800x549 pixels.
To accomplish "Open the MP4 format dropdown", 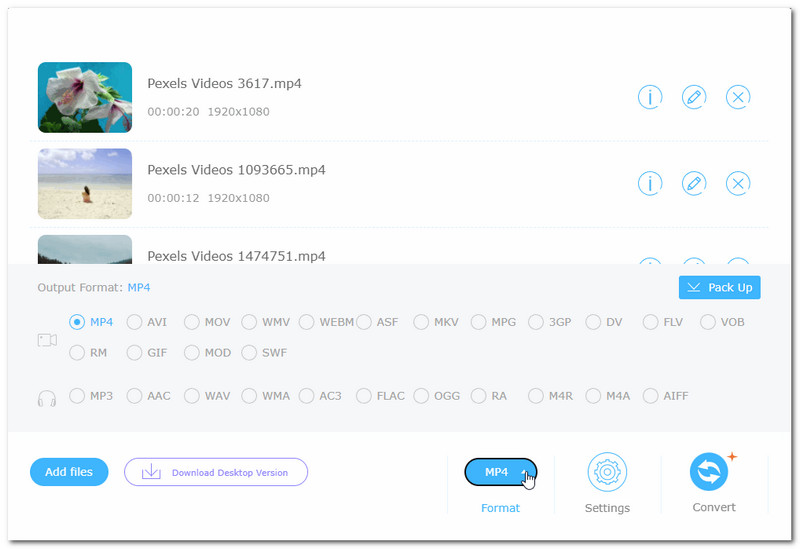I will point(500,472).
